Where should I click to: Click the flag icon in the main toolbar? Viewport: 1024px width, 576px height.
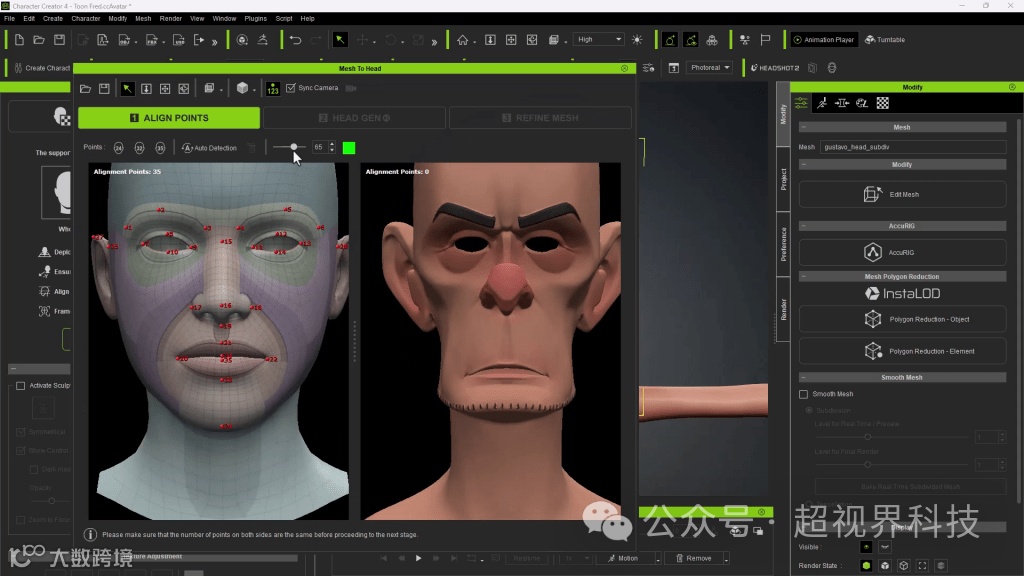pyautogui.click(x=765, y=40)
